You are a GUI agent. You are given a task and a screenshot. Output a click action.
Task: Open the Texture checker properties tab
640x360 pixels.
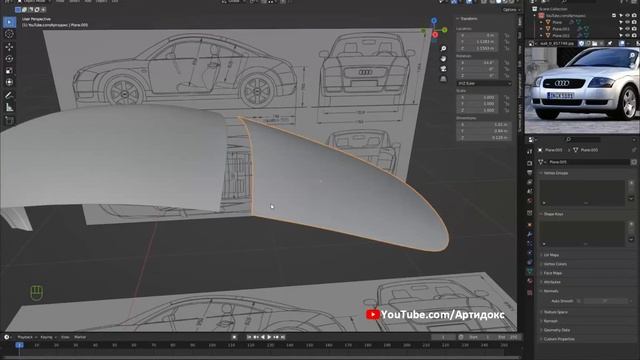pyautogui.click(x=529, y=293)
